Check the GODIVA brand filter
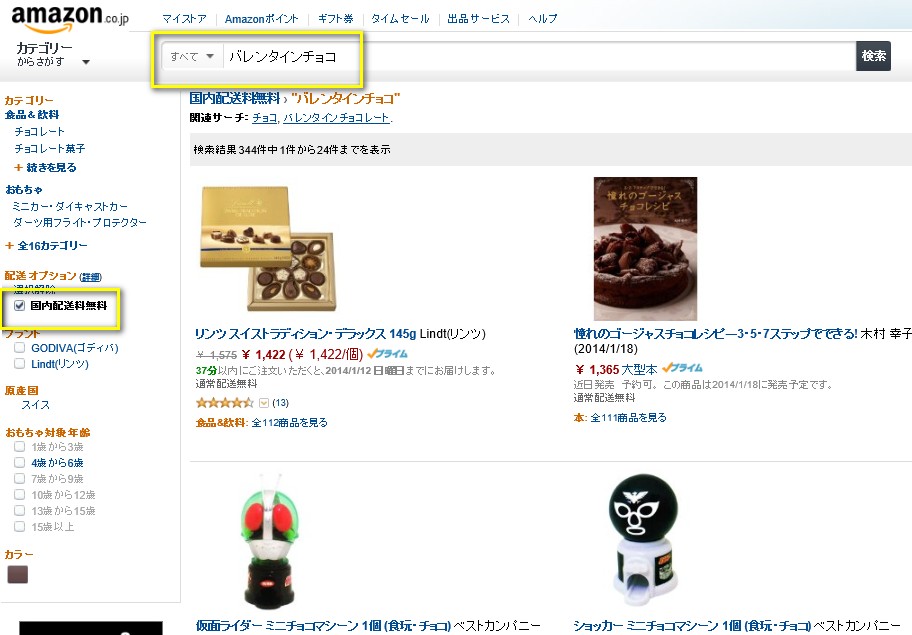This screenshot has height=635, width=912. point(20,348)
